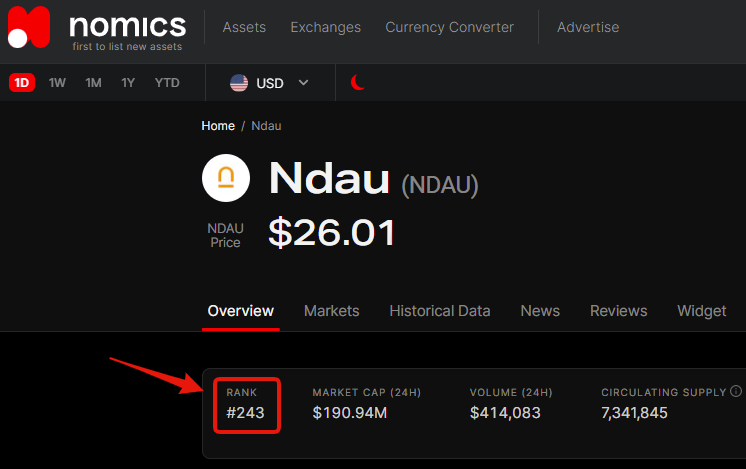Go to the Exchanges page
The width and height of the screenshot is (746, 469).
pos(325,27)
